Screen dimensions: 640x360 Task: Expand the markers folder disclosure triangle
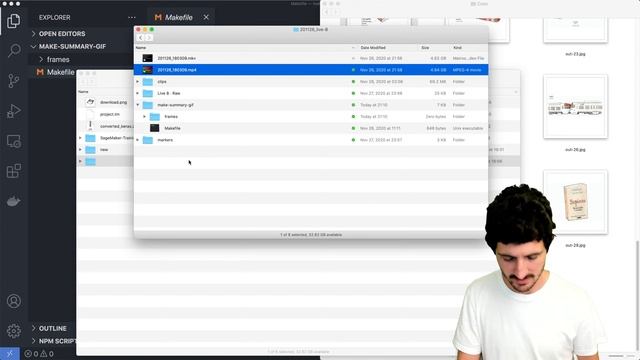tap(138, 140)
